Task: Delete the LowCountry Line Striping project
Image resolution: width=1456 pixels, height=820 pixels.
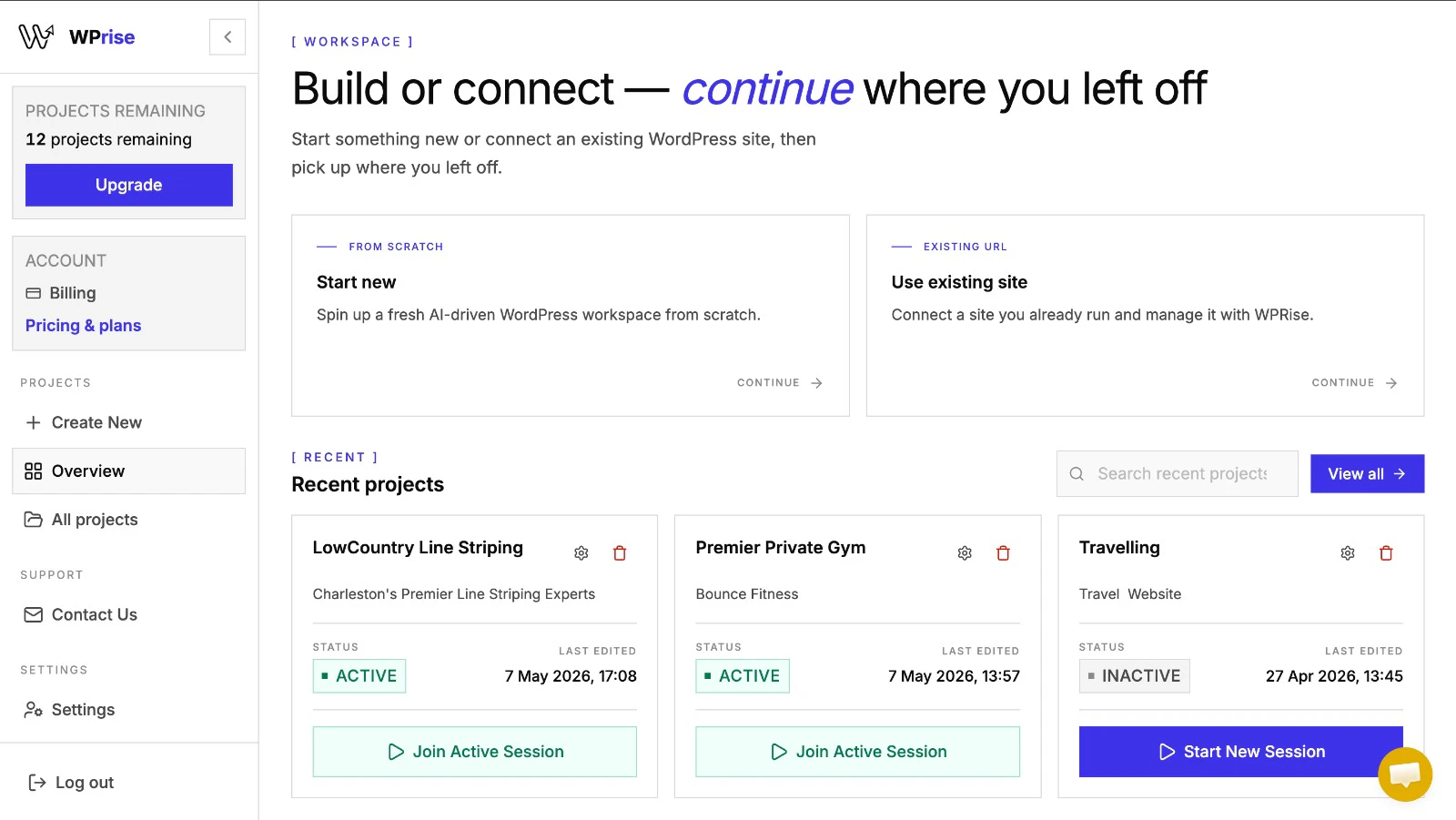Action: click(x=620, y=553)
